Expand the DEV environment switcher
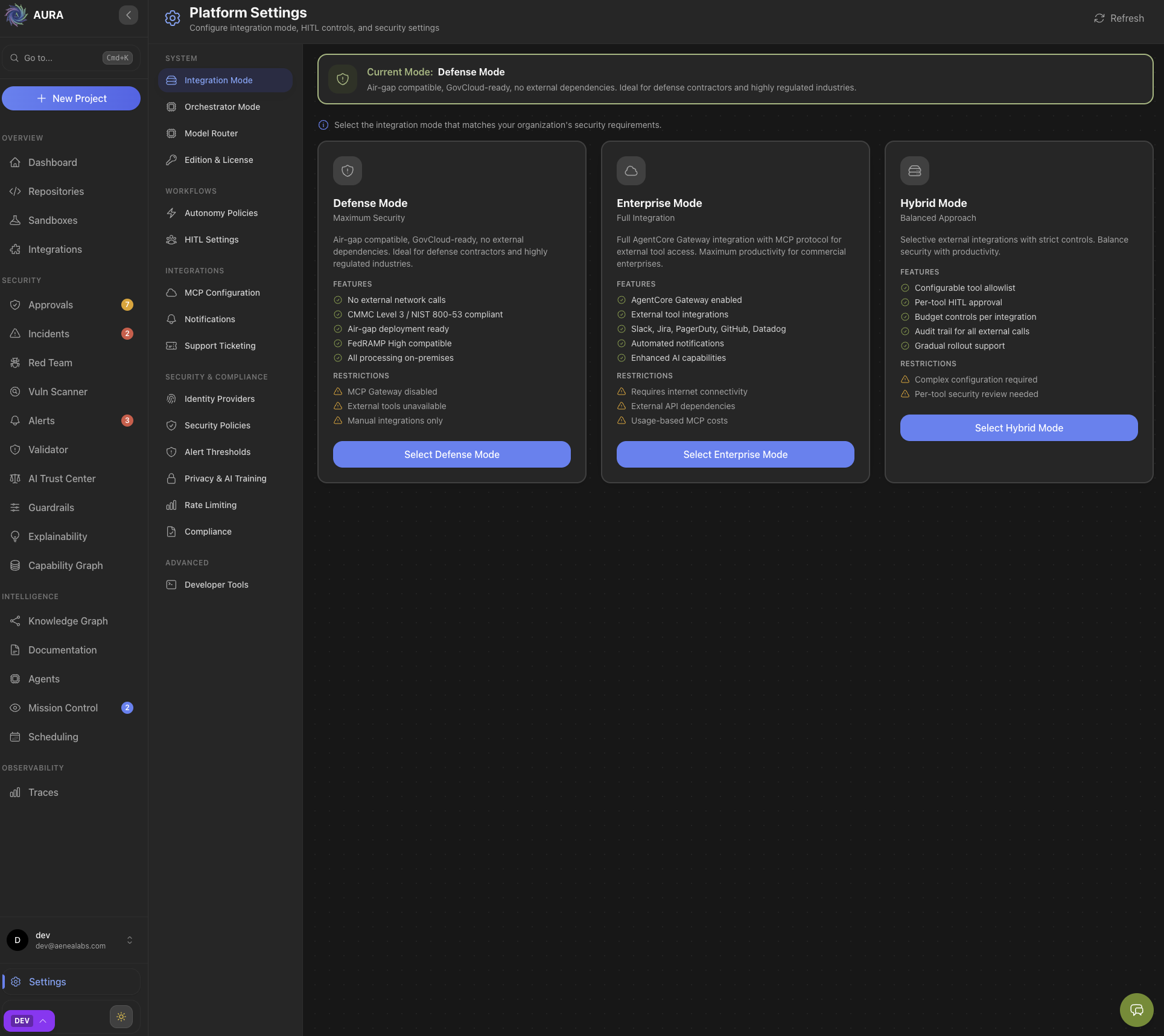The image size is (1164, 1036). [x=29, y=1021]
